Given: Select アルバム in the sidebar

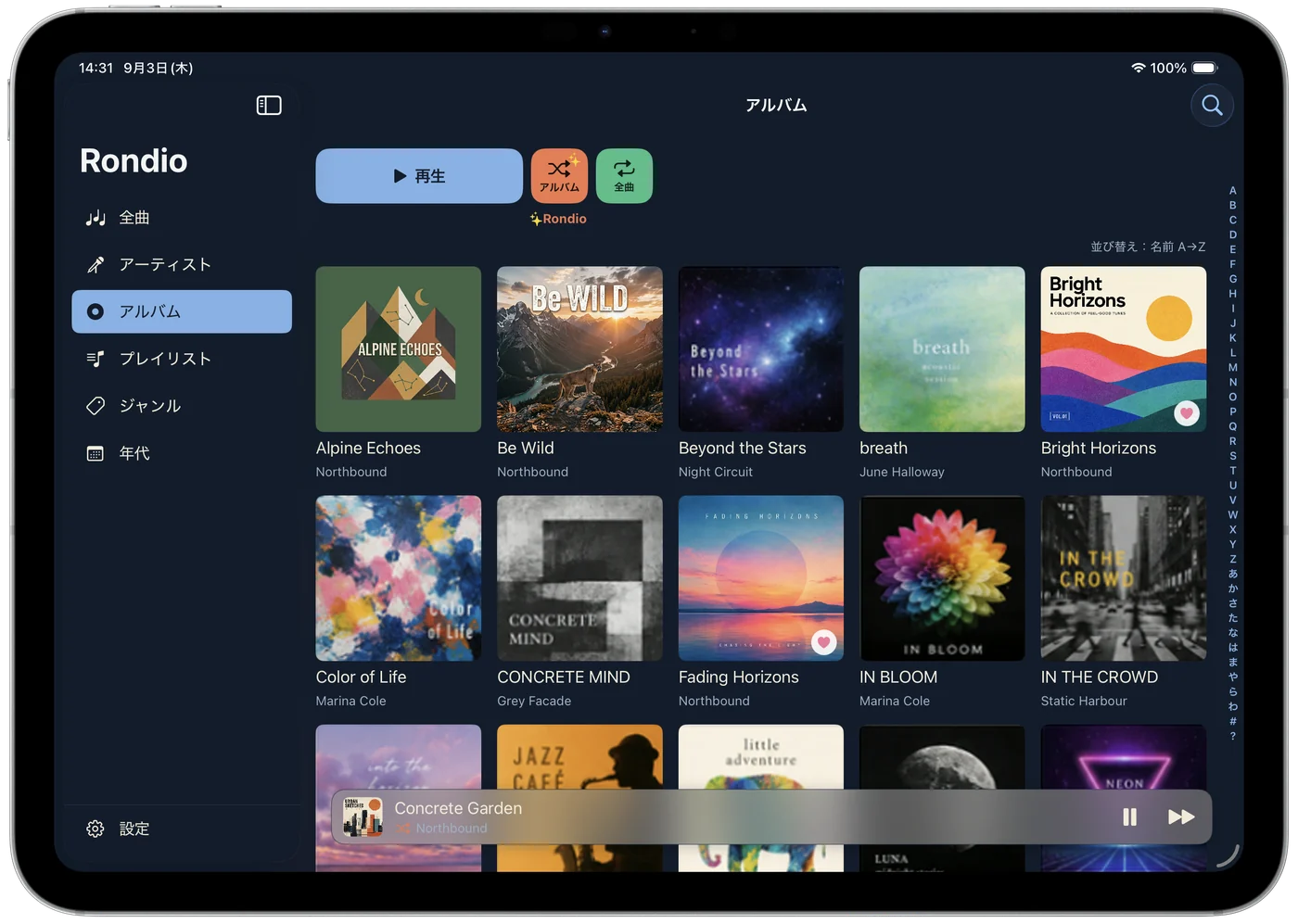Looking at the screenshot, I should (182, 311).
